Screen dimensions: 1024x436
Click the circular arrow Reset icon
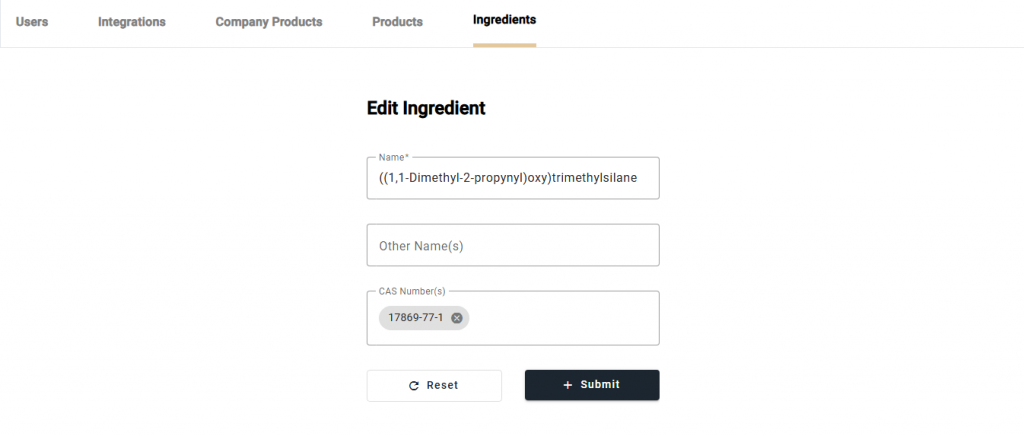click(x=414, y=385)
